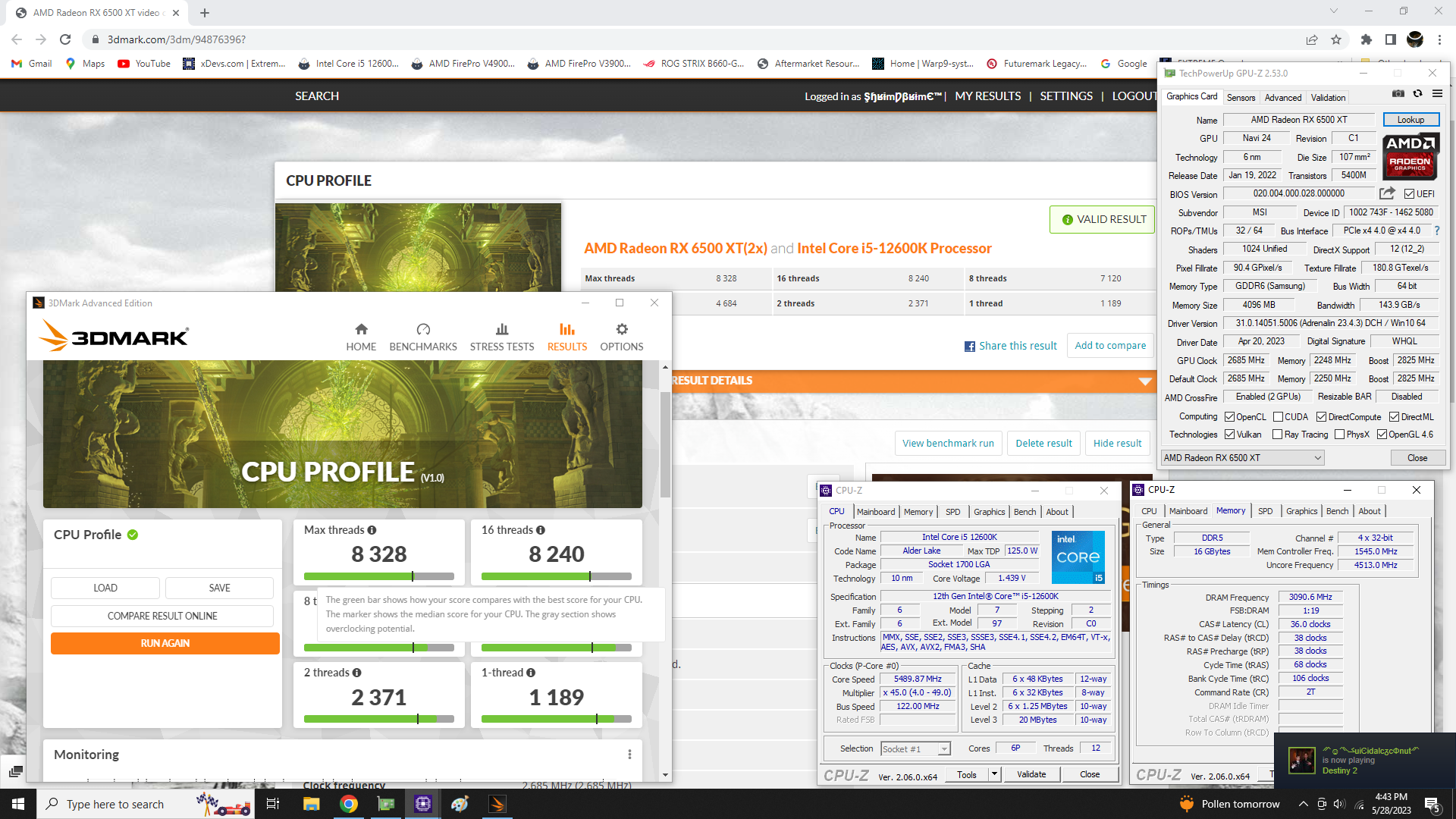Click Max threads score progress bar
This screenshot has width=1456, height=819.
[379, 576]
